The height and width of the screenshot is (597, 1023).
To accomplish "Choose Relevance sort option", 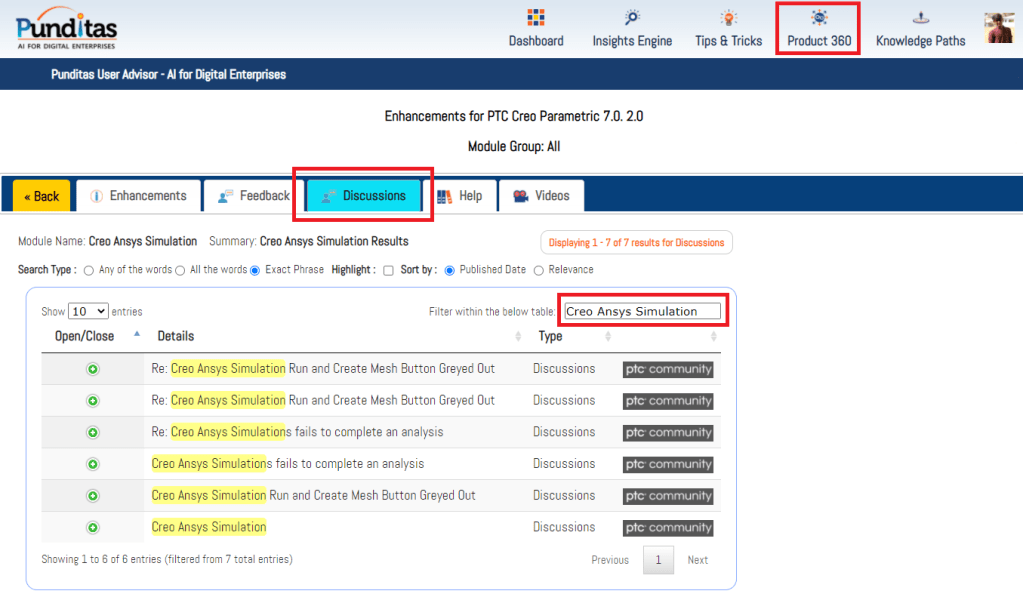I will (539, 270).
